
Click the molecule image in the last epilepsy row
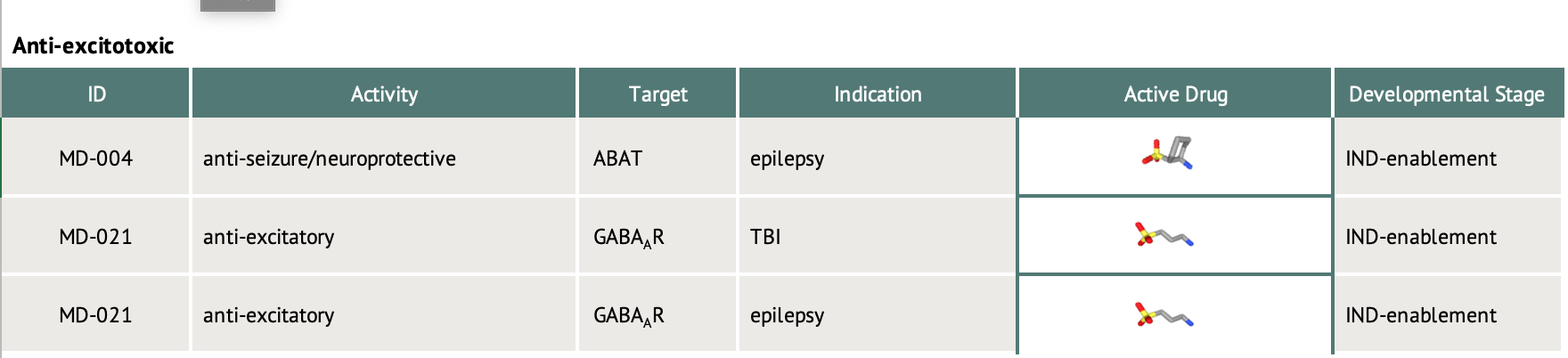point(1164,314)
